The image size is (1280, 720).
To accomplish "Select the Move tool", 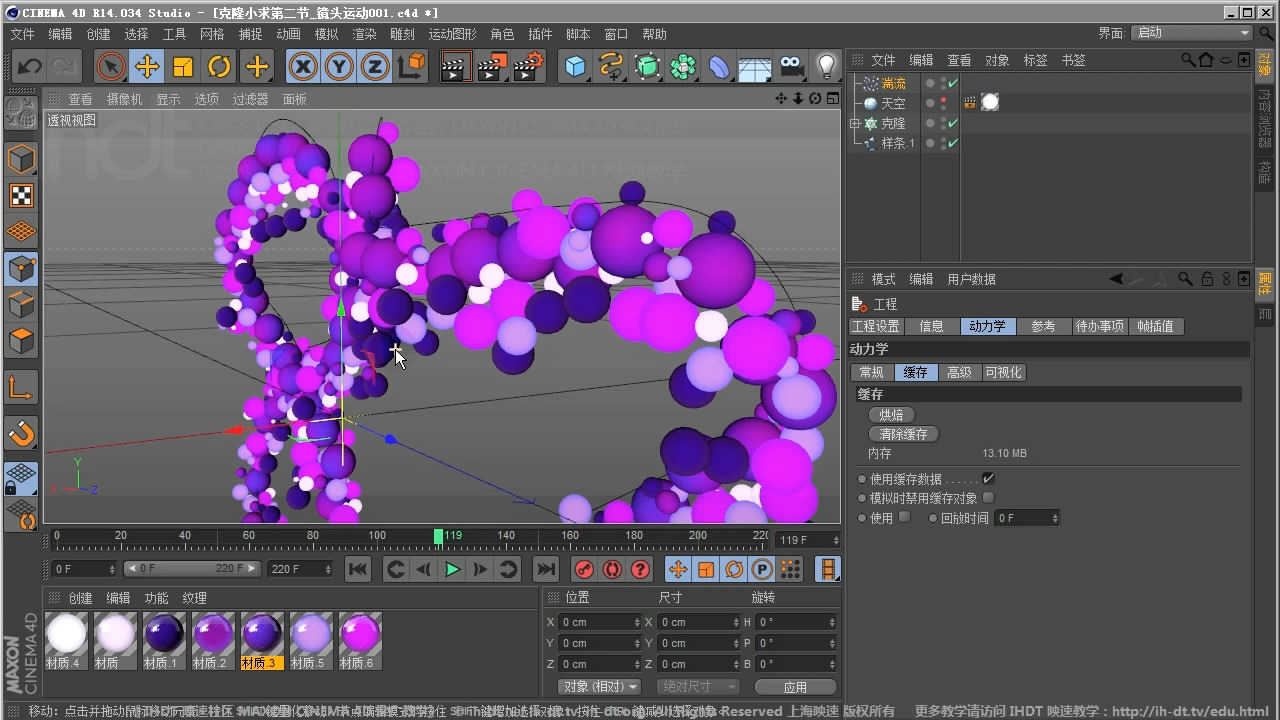I will coord(147,66).
